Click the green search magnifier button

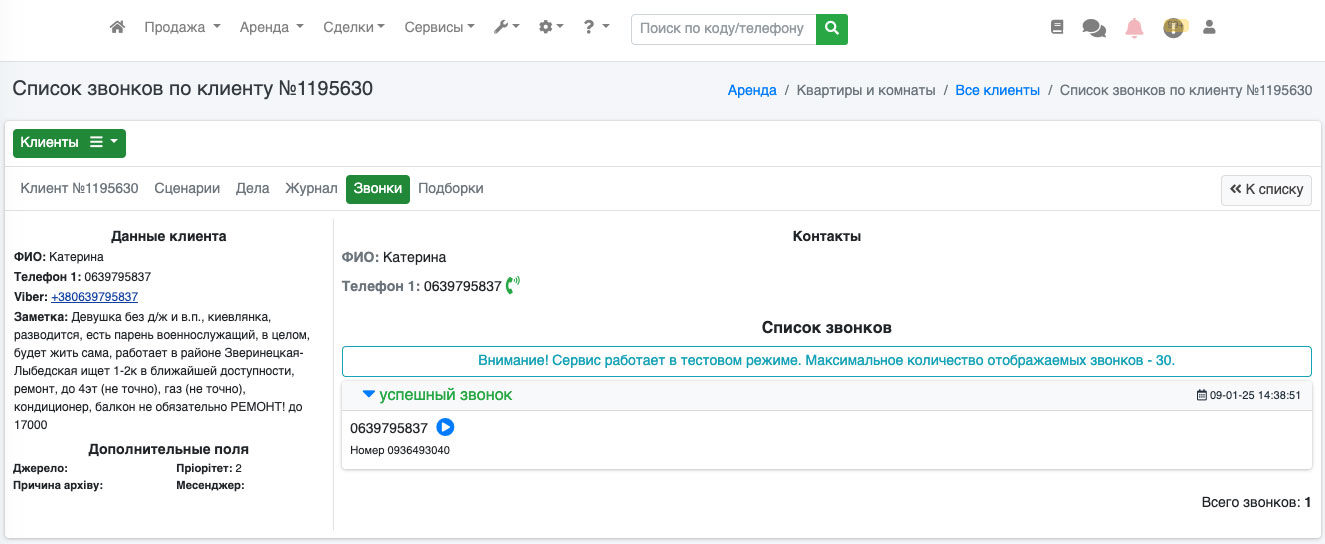(x=831, y=29)
